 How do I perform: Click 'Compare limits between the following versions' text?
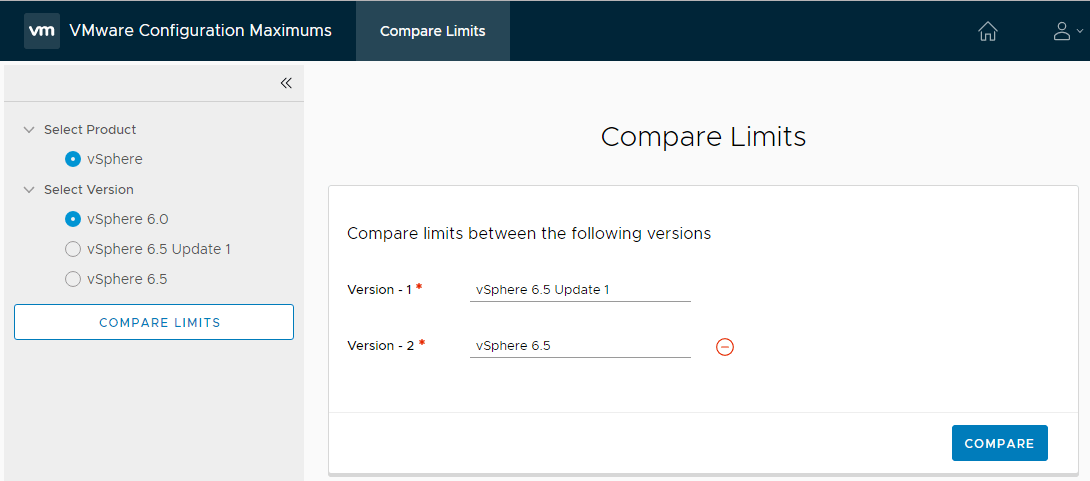[529, 234]
